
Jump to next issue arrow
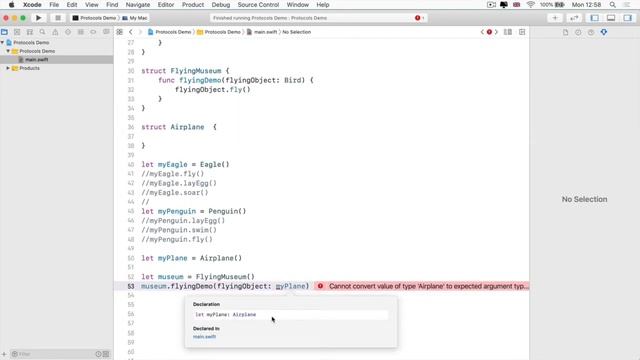496,32
